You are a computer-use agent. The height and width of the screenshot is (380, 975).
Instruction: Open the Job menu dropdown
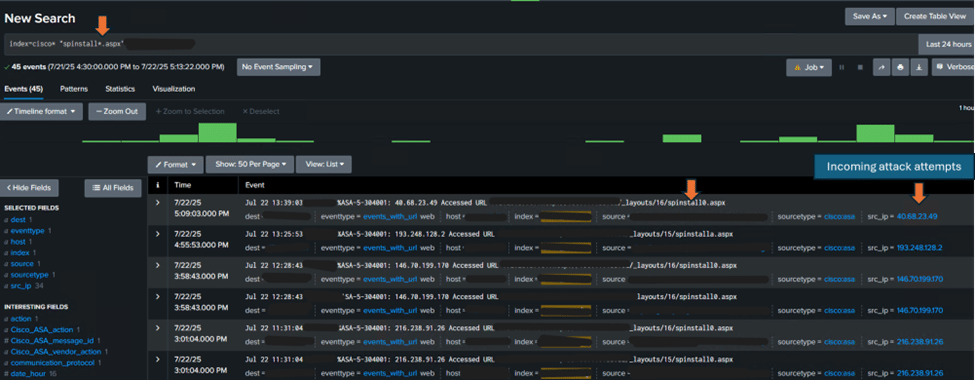pos(808,67)
